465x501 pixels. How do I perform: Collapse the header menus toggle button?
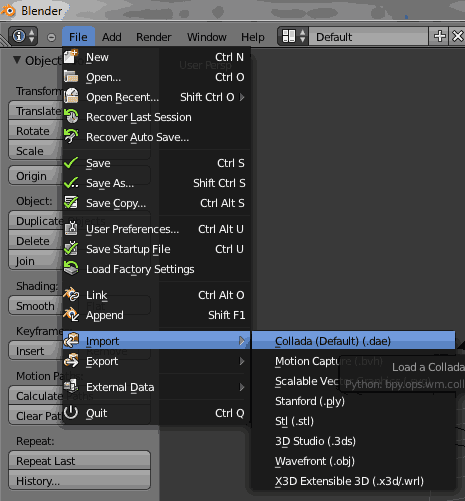(x=51, y=37)
